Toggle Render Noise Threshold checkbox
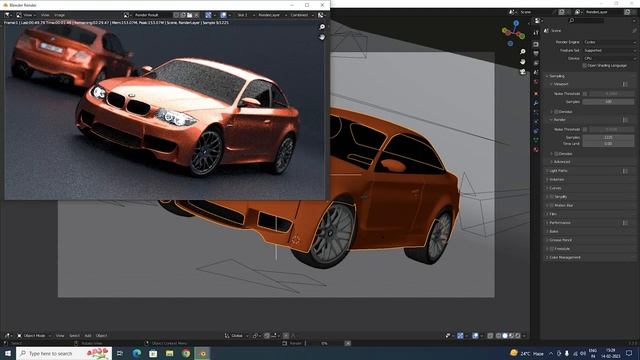This screenshot has width=640, height=360. [x=585, y=129]
